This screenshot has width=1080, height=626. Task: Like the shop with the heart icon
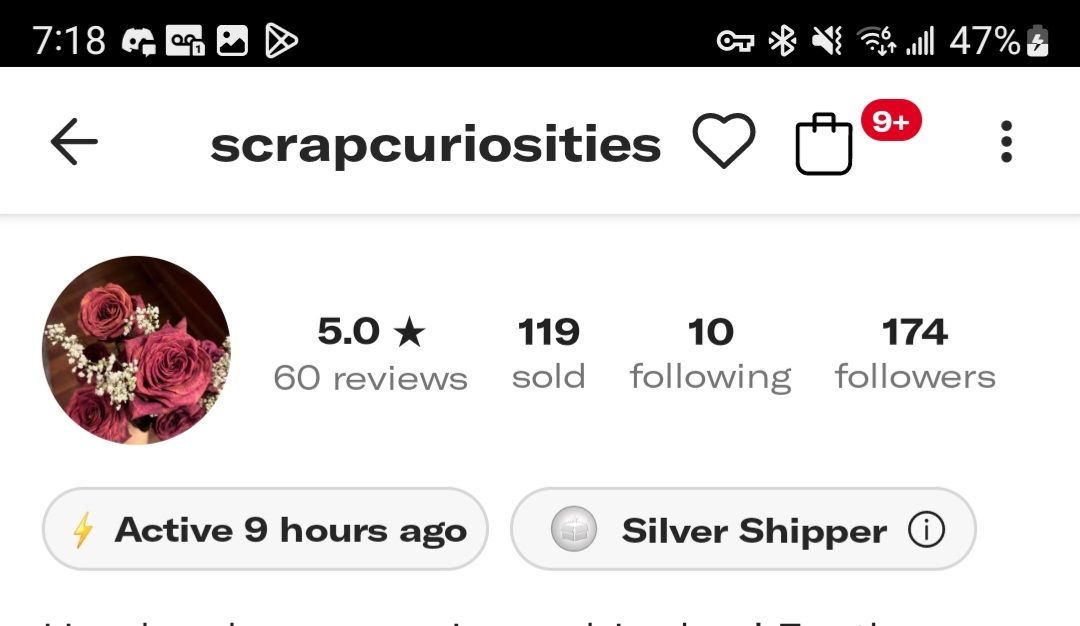tap(723, 140)
